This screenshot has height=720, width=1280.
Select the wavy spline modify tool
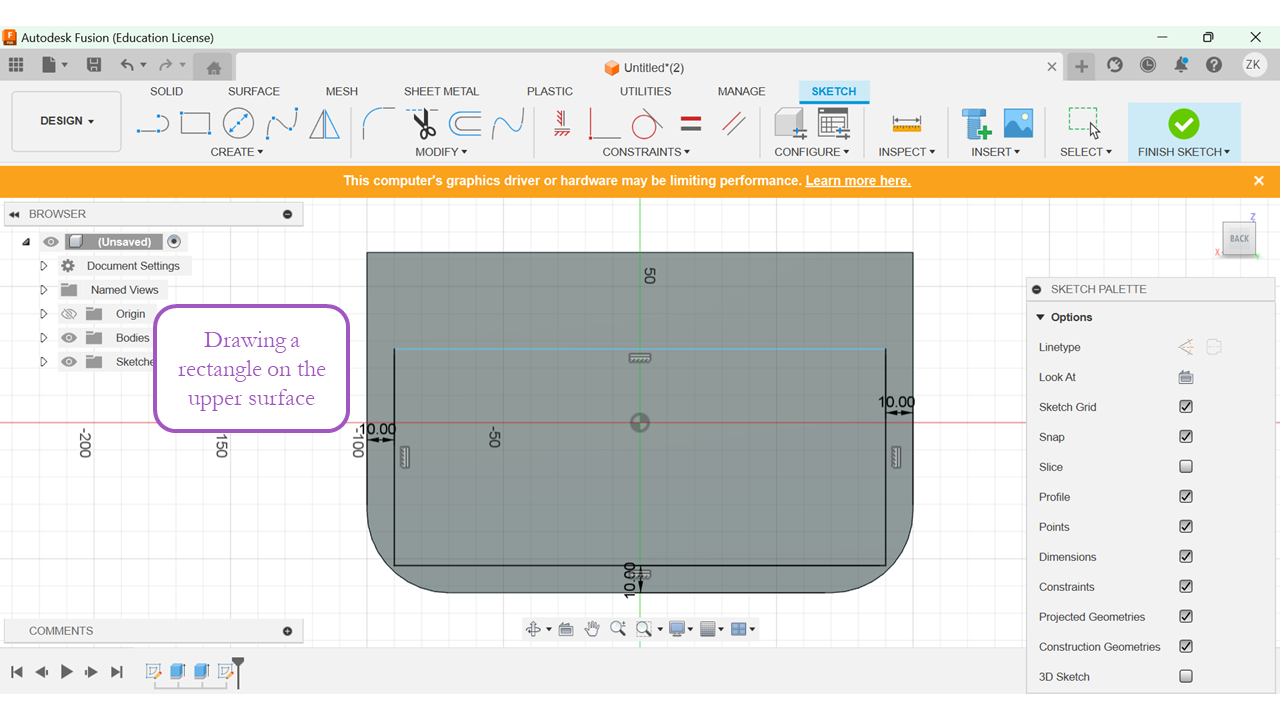pyautogui.click(x=508, y=124)
